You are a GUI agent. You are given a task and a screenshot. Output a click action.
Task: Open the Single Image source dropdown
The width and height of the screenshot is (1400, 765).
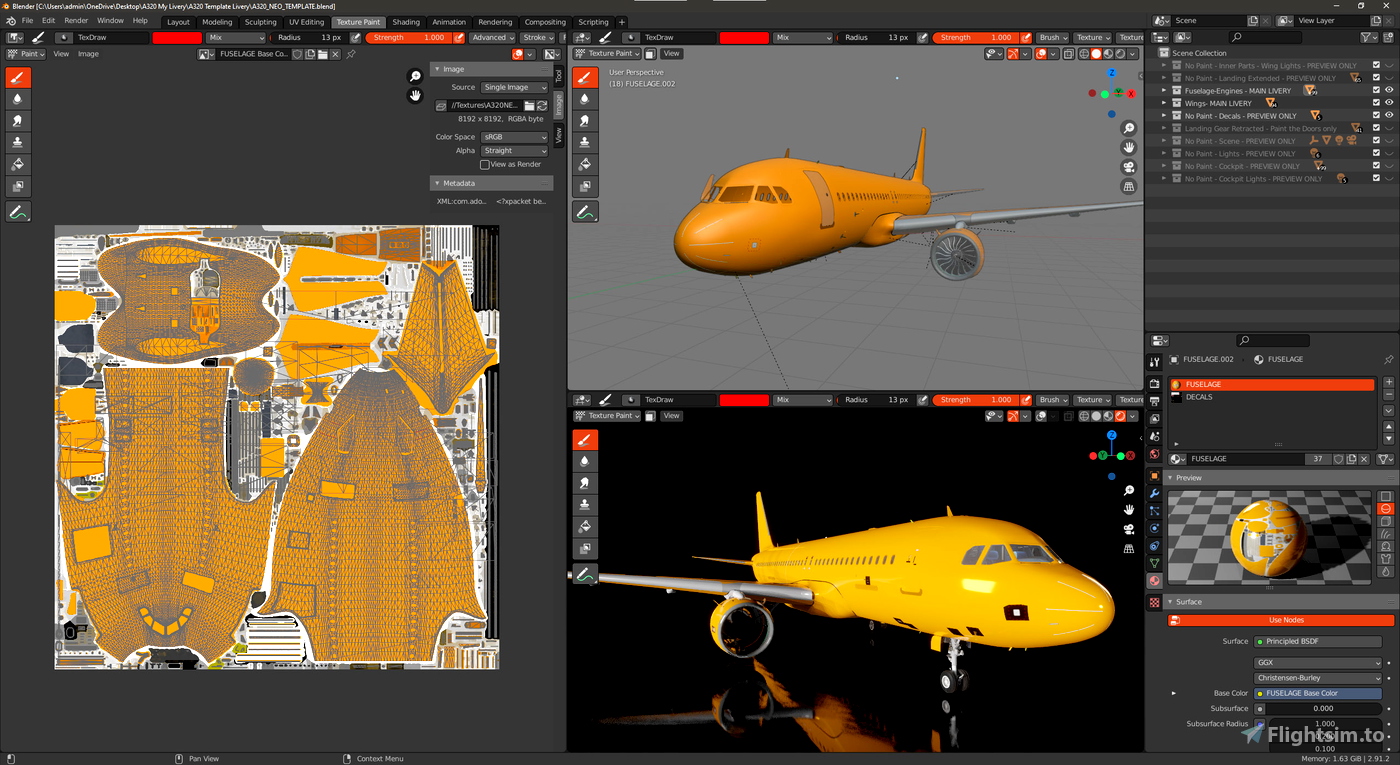tap(514, 87)
